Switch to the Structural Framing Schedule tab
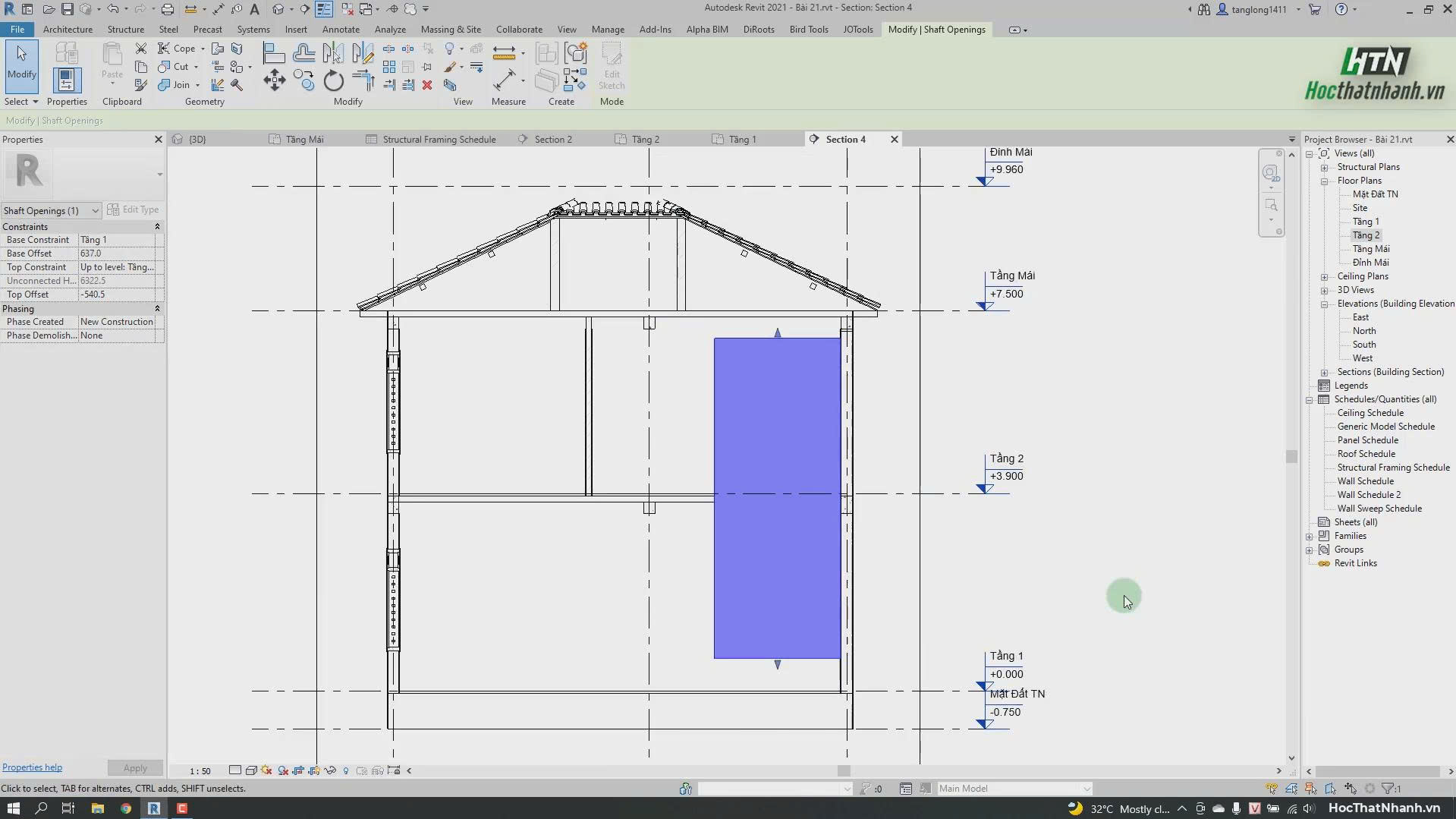Viewport: 1456px width, 819px height. (x=439, y=140)
